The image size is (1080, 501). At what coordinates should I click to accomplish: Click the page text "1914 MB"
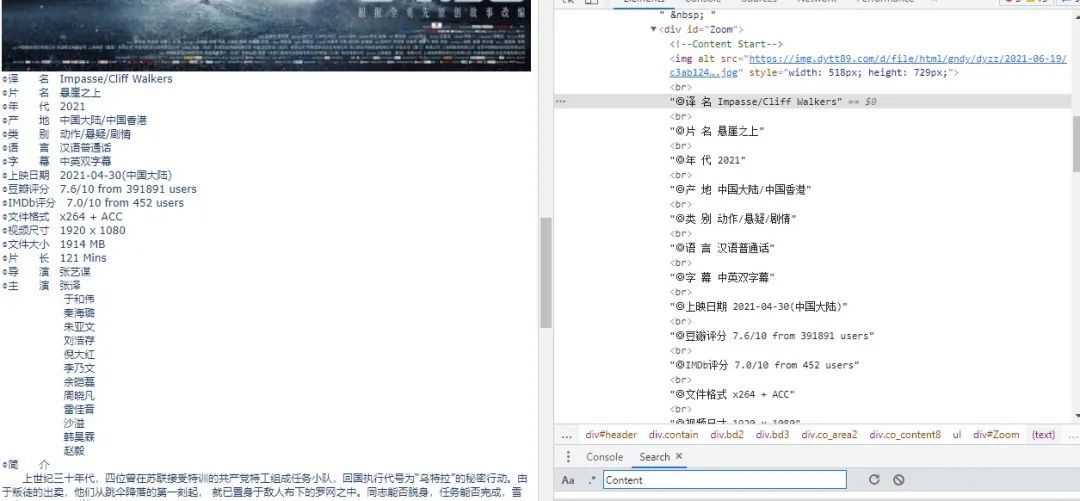tap(82, 244)
